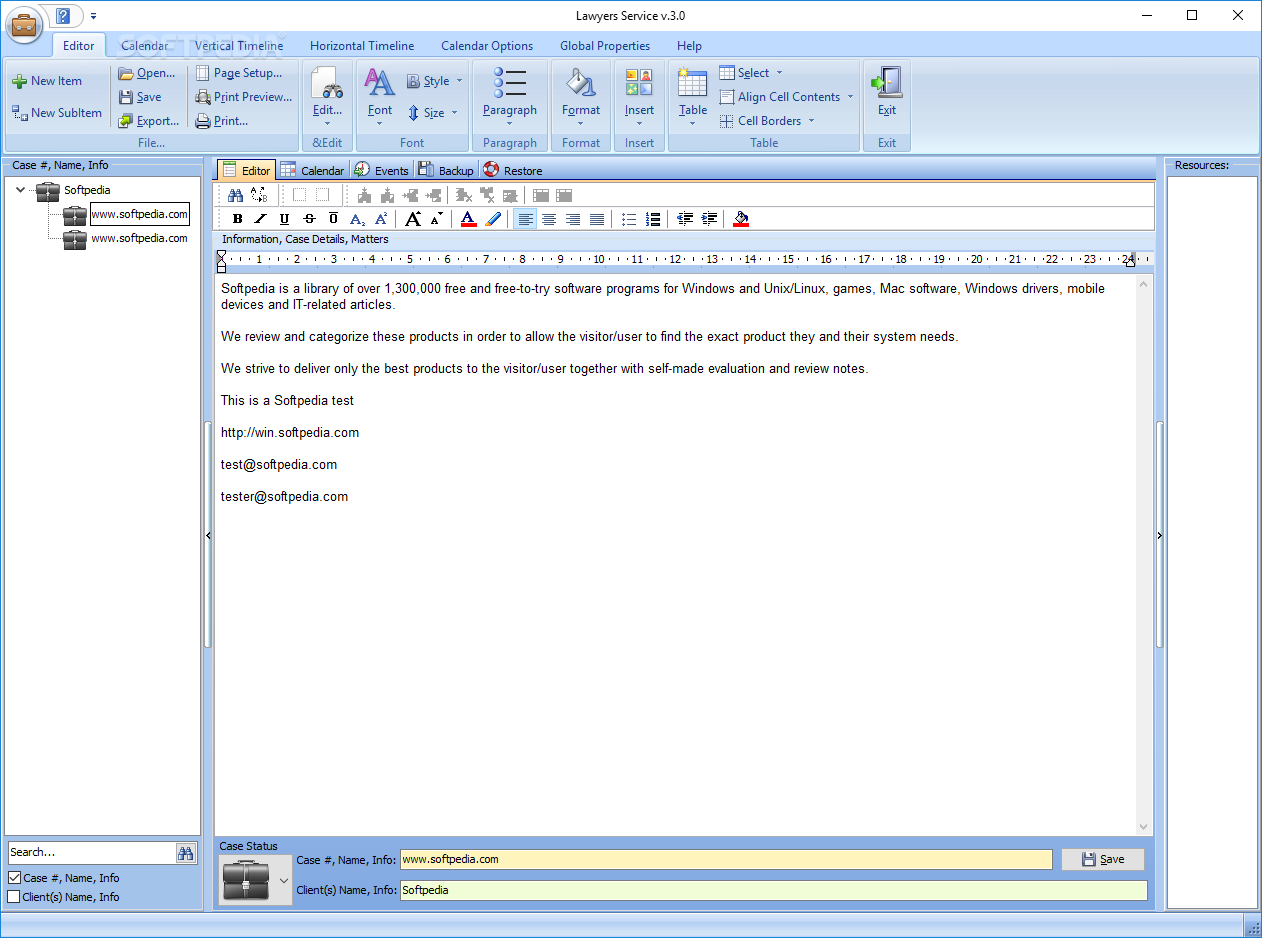Align text right

[x=573, y=219]
